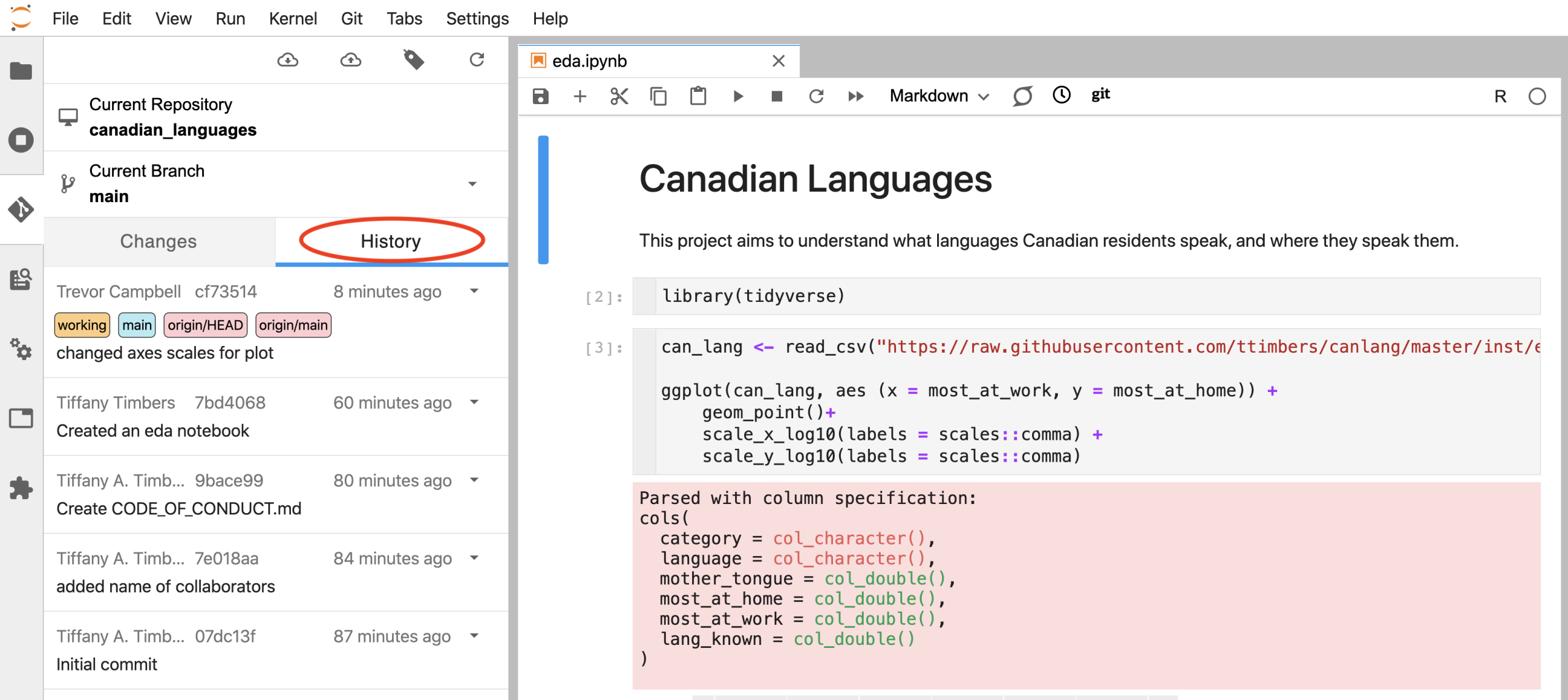The height and width of the screenshot is (700, 1568).
Task: Expand the Current Branch selector
Action: (x=472, y=184)
